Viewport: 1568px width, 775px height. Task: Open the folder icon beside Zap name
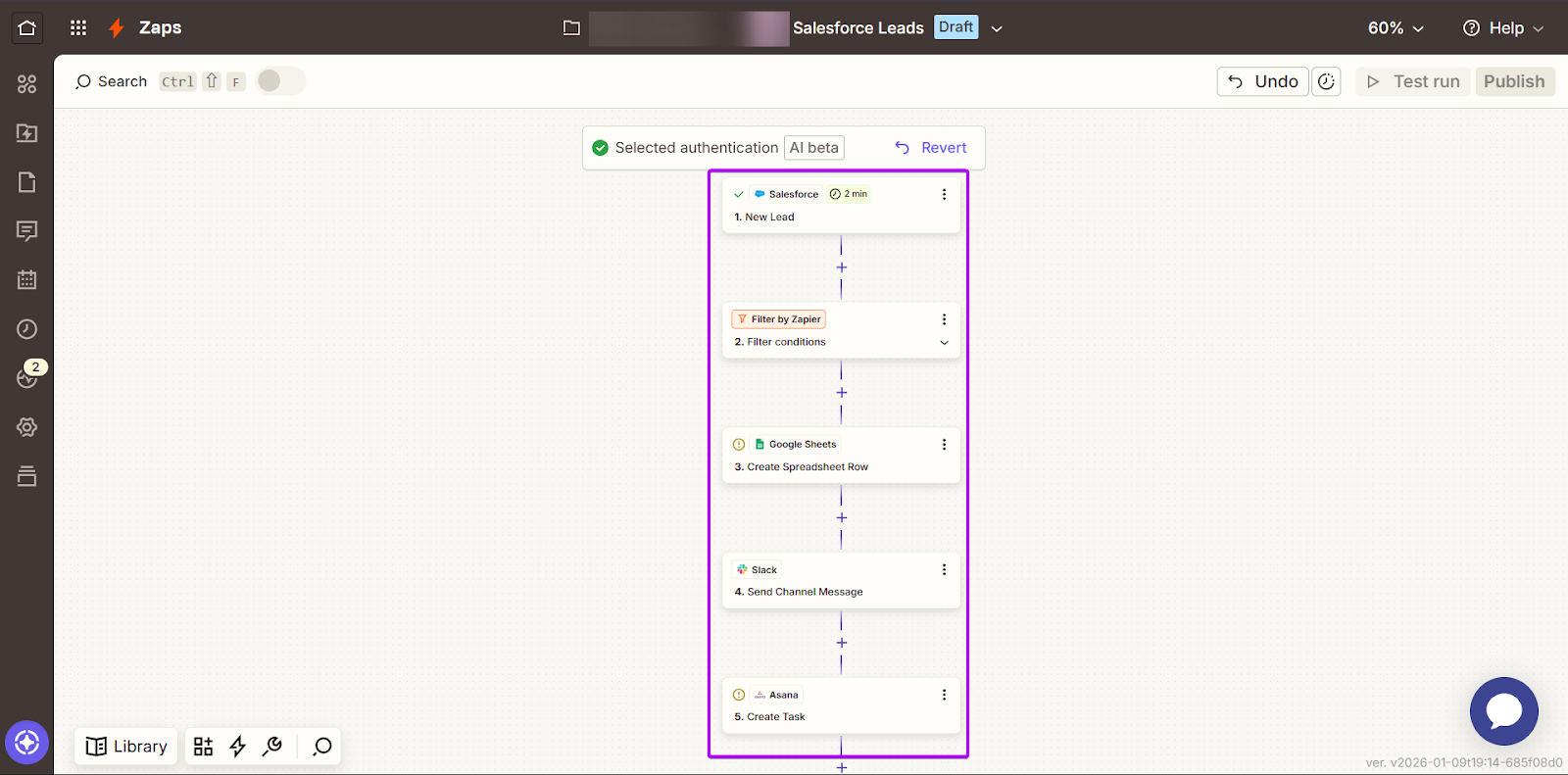[571, 27]
